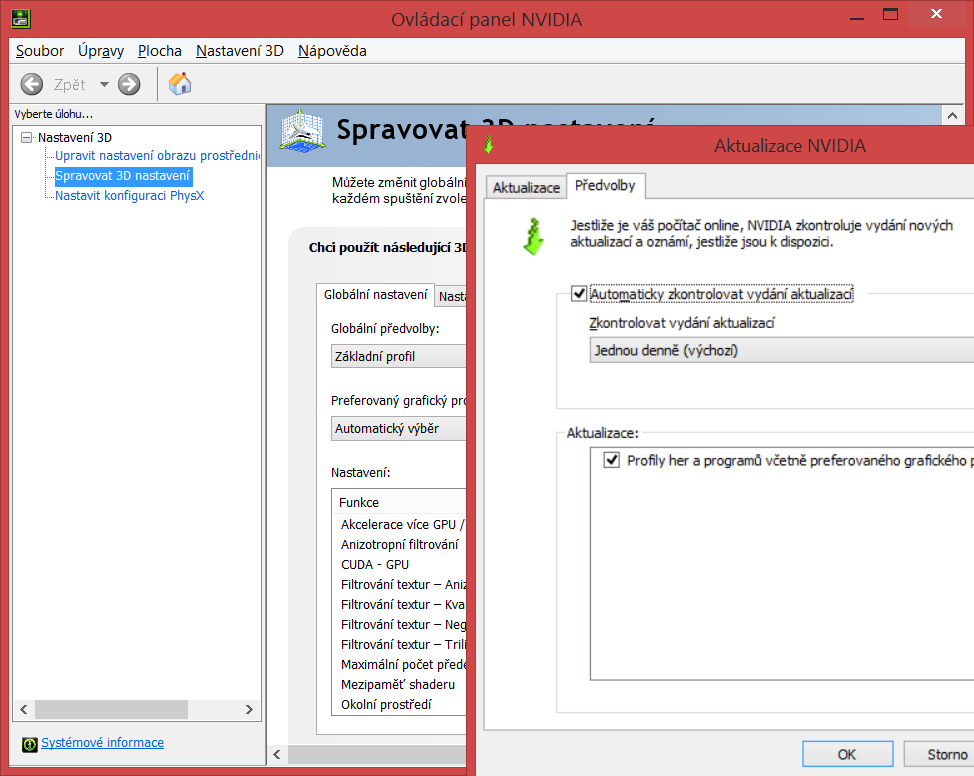974x776 pixels.
Task: Open the Systémové informace link
Action: tap(102, 742)
